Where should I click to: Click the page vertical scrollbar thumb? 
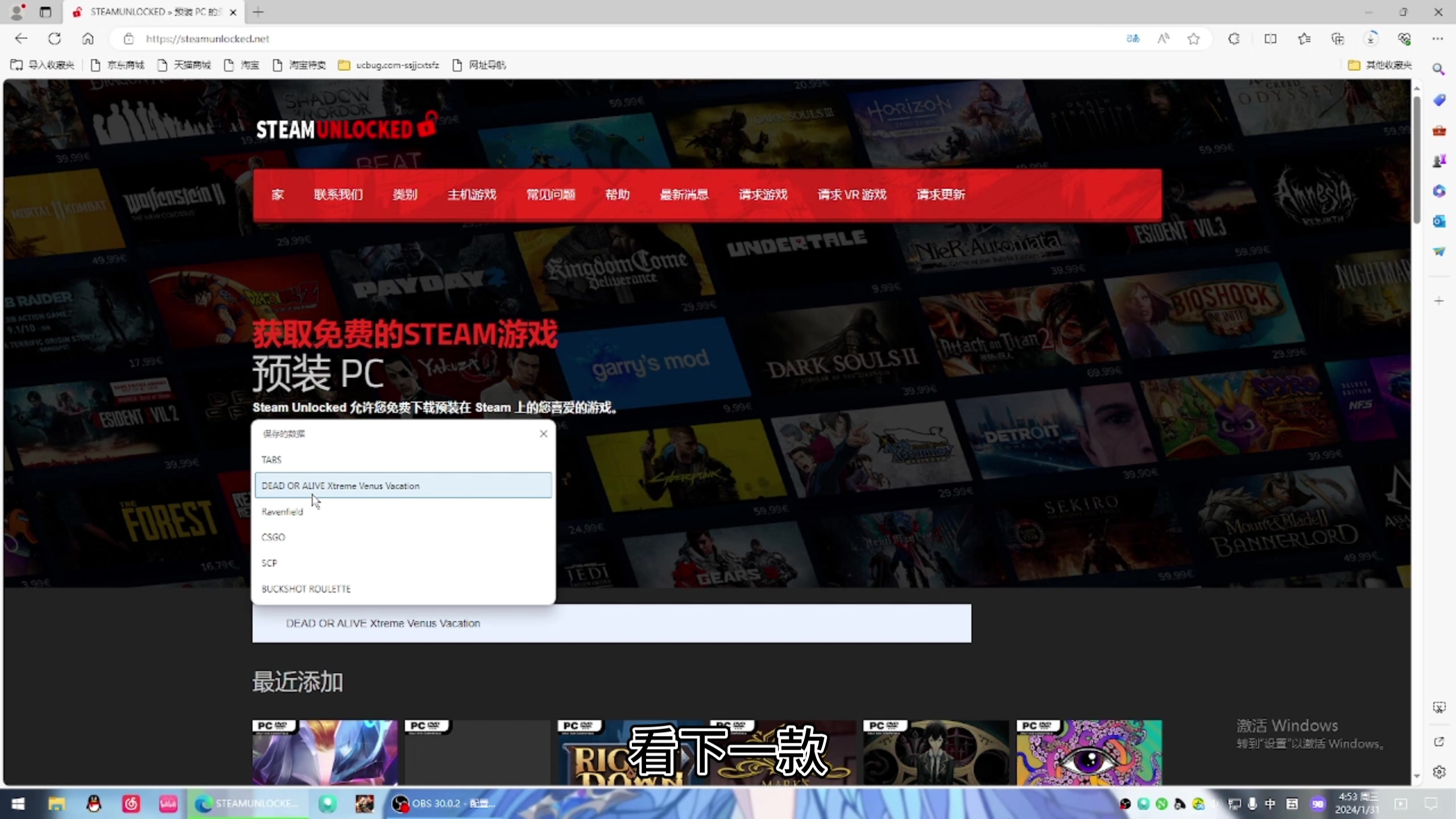(x=1417, y=160)
